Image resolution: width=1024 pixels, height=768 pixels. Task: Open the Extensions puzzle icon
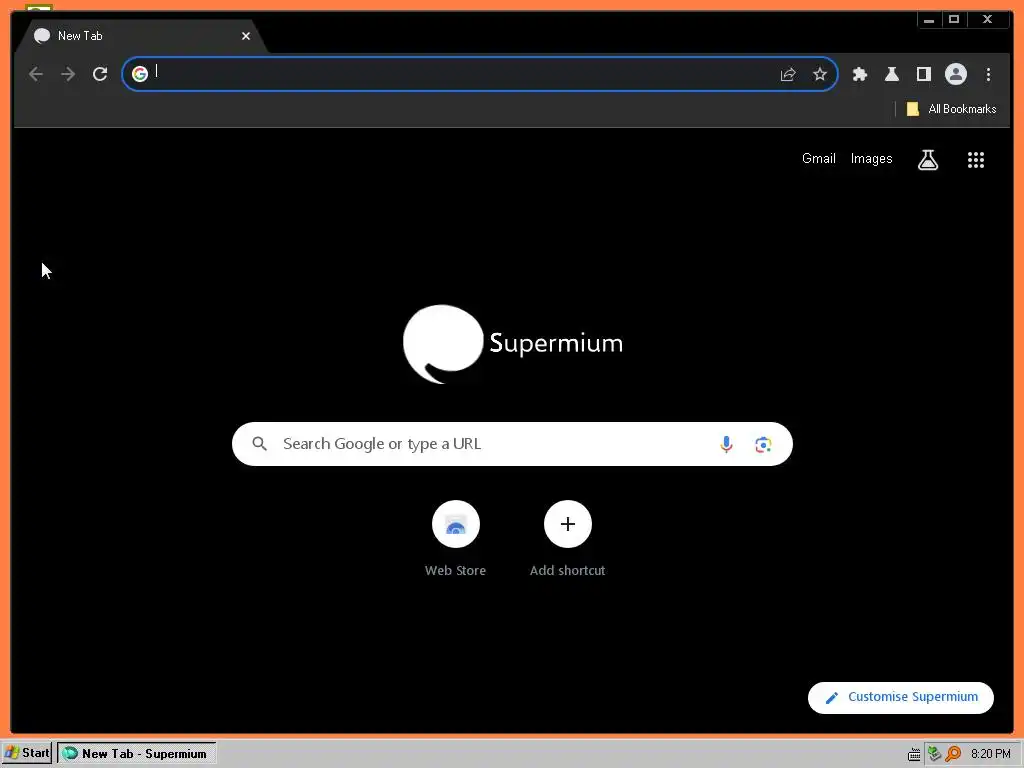pos(859,74)
